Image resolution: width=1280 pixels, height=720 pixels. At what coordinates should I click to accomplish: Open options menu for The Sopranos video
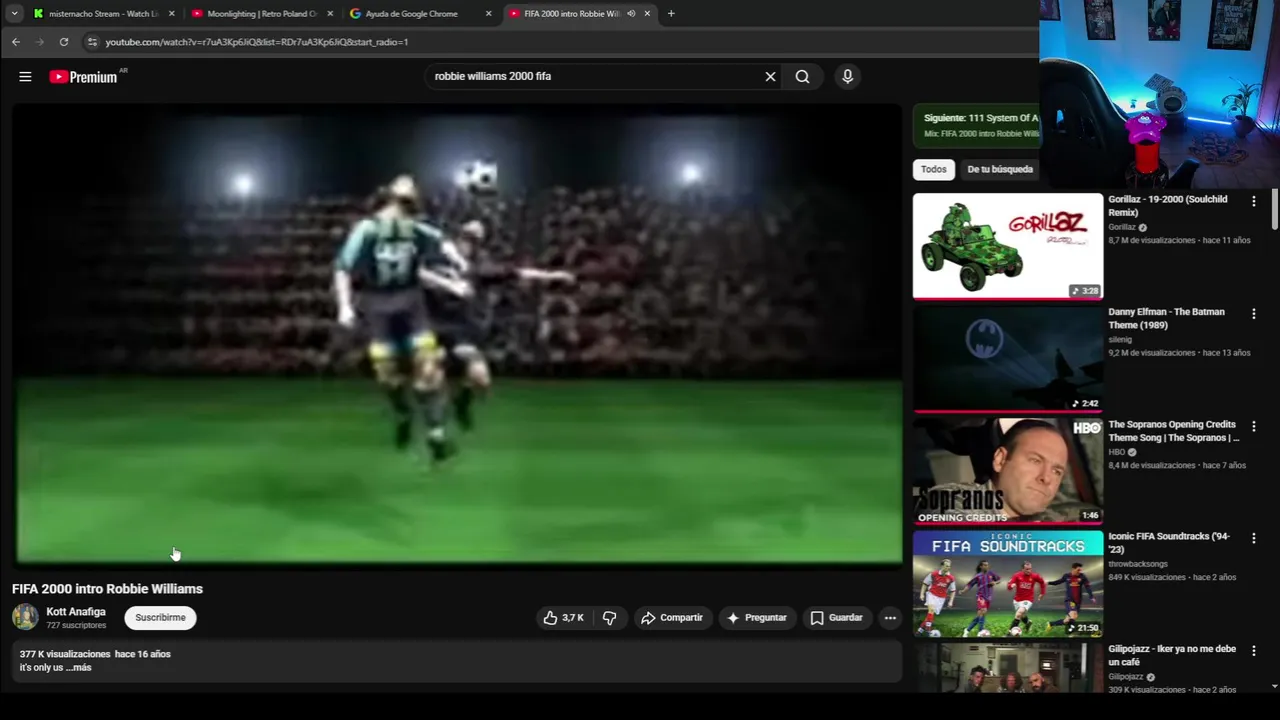pyautogui.click(x=1253, y=426)
